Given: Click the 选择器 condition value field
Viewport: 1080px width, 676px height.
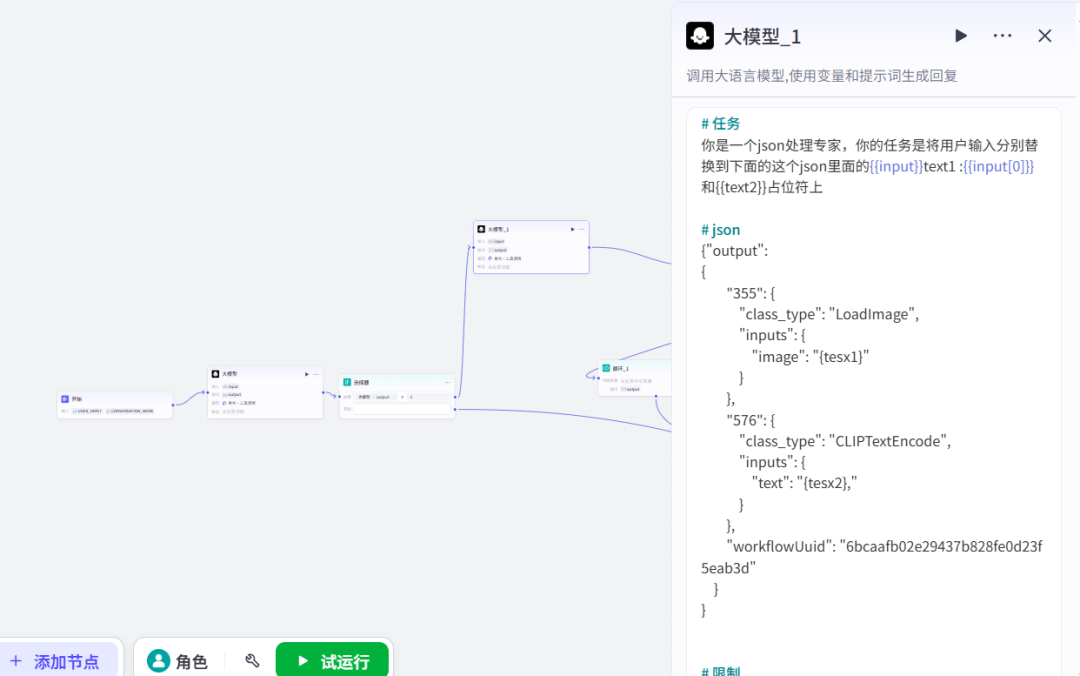Looking at the screenshot, I should 428,397.
